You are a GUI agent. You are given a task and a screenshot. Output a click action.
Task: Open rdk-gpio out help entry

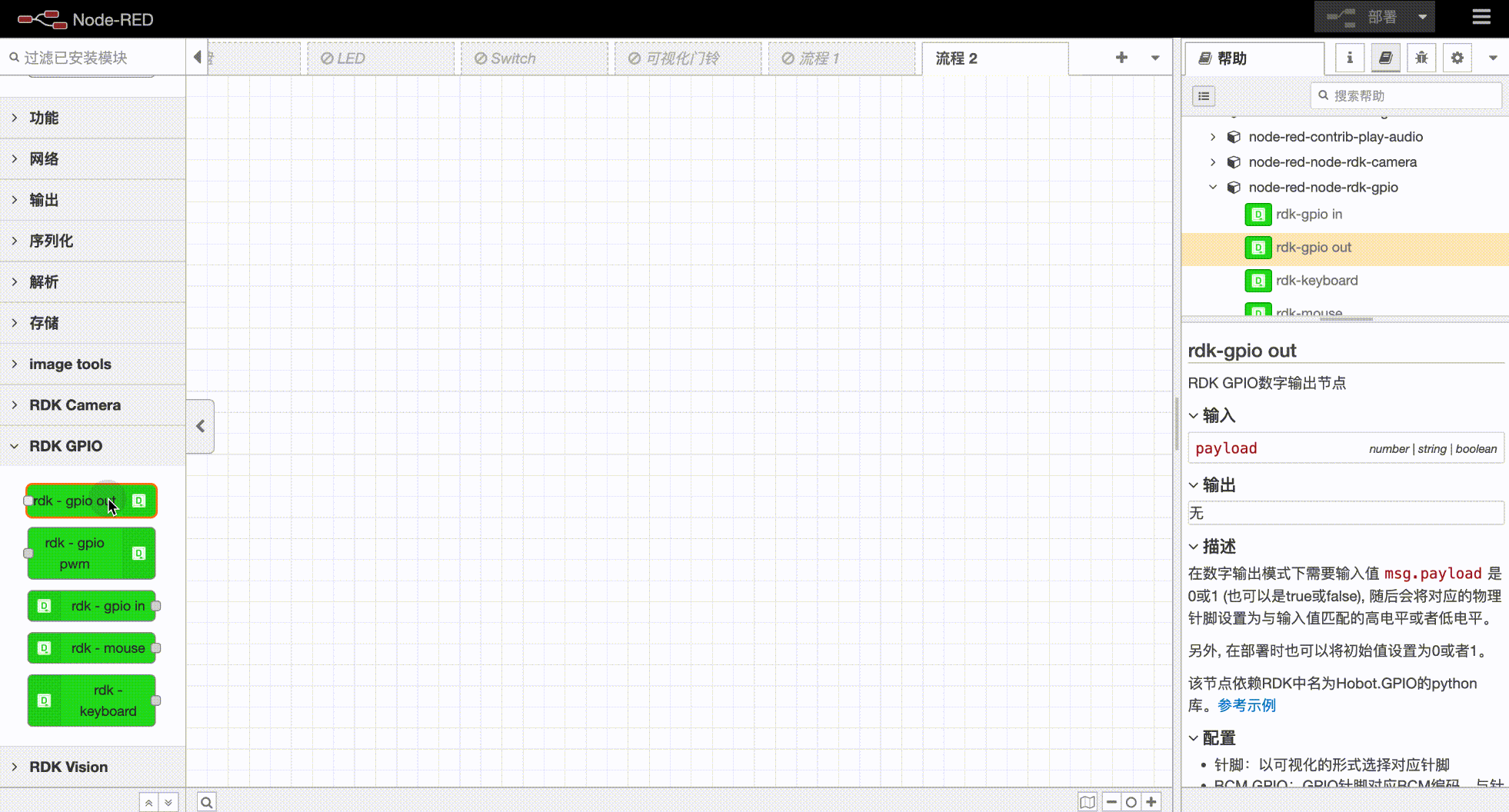click(1345, 248)
